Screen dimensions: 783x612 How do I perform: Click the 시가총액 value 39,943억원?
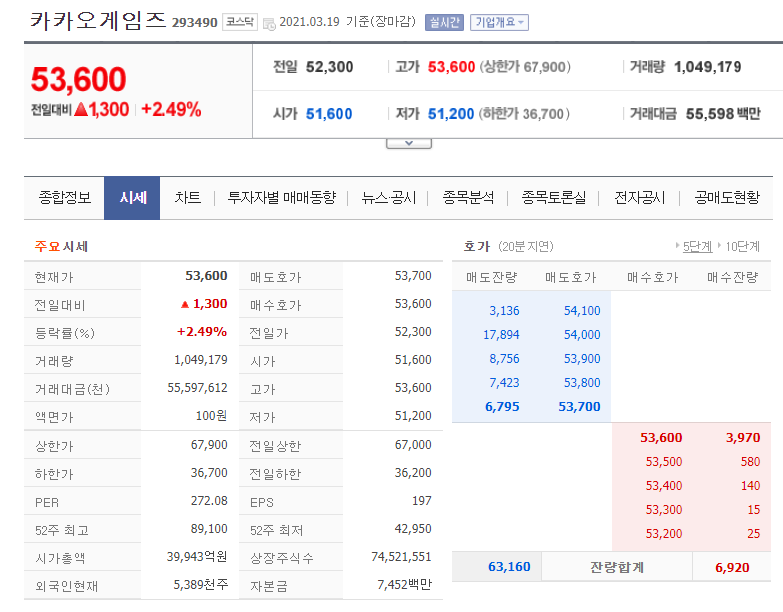click(197, 557)
